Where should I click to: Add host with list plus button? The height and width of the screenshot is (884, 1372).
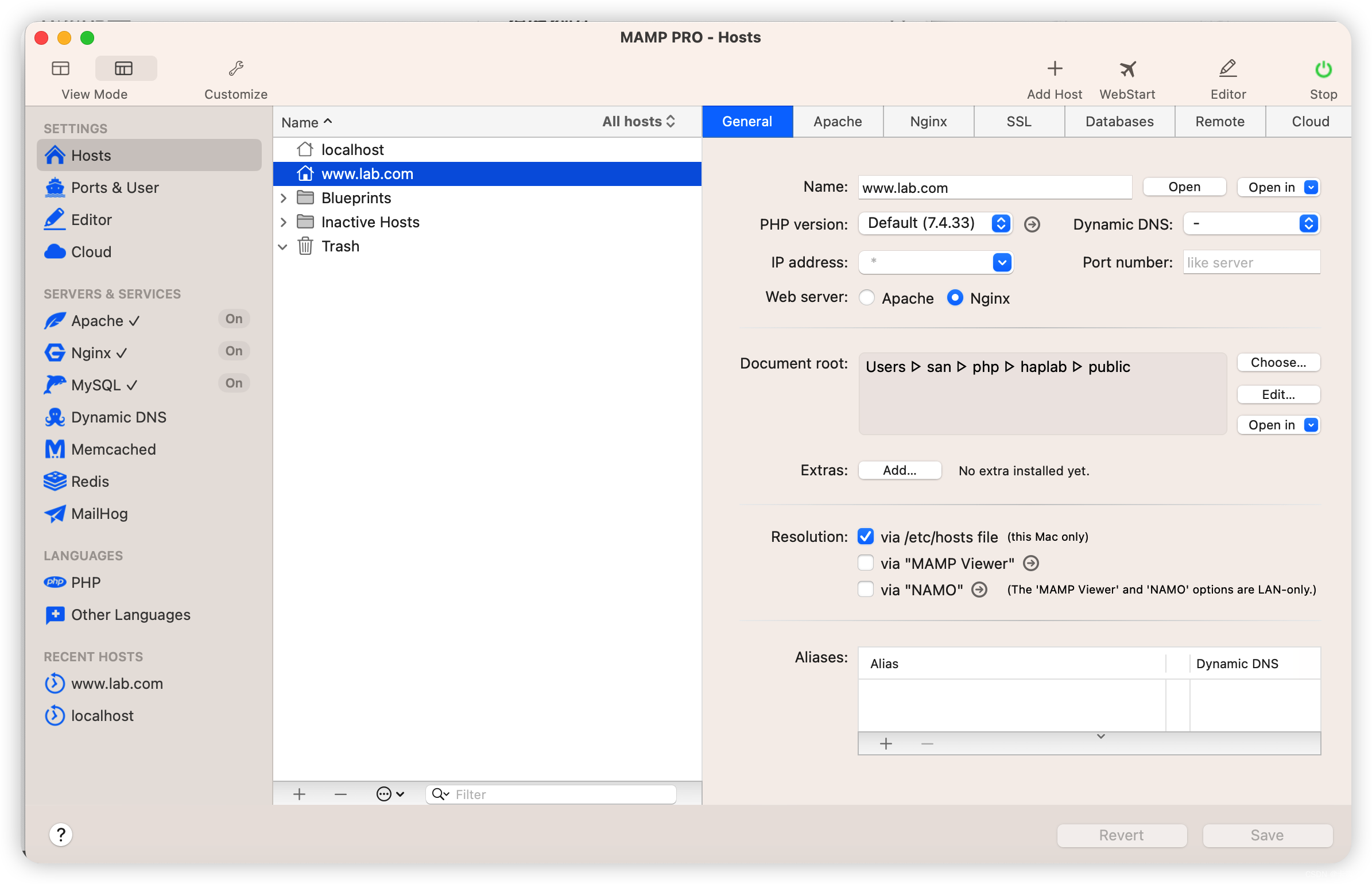click(299, 794)
